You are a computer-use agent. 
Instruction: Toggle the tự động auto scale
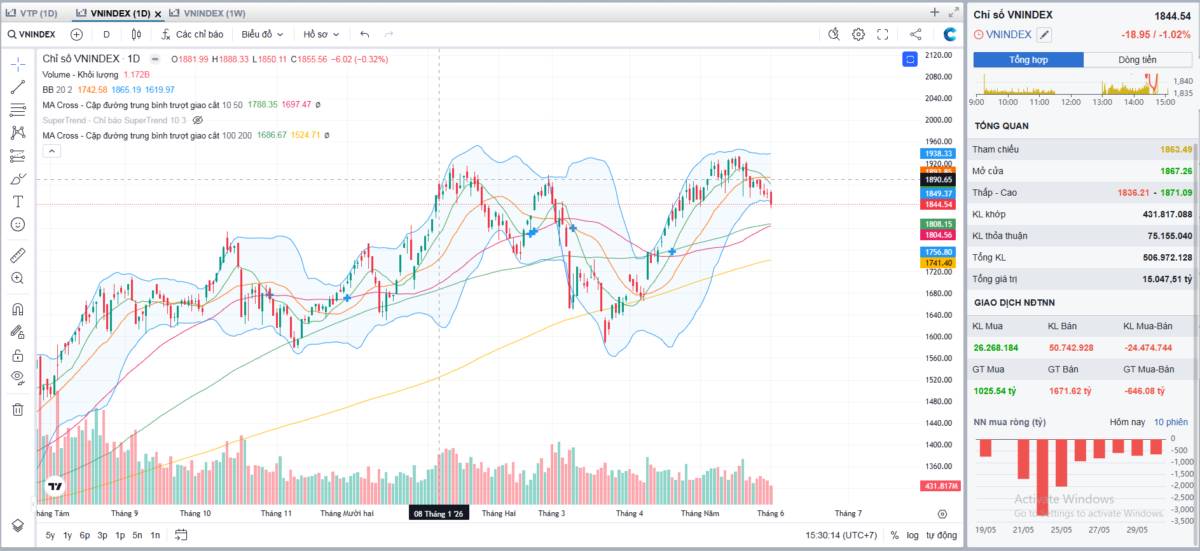[941, 535]
